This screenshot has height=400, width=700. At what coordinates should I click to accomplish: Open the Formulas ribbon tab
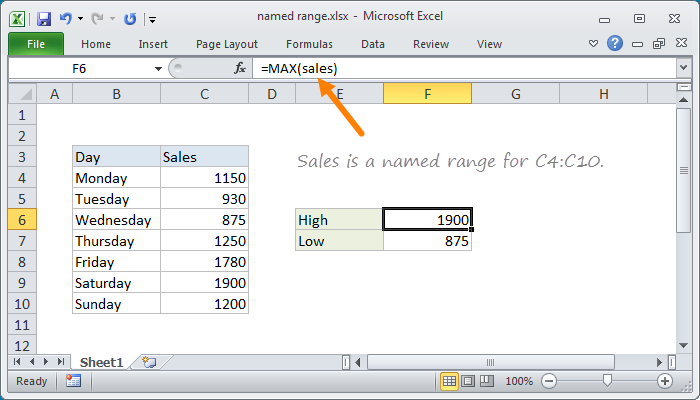click(x=309, y=44)
